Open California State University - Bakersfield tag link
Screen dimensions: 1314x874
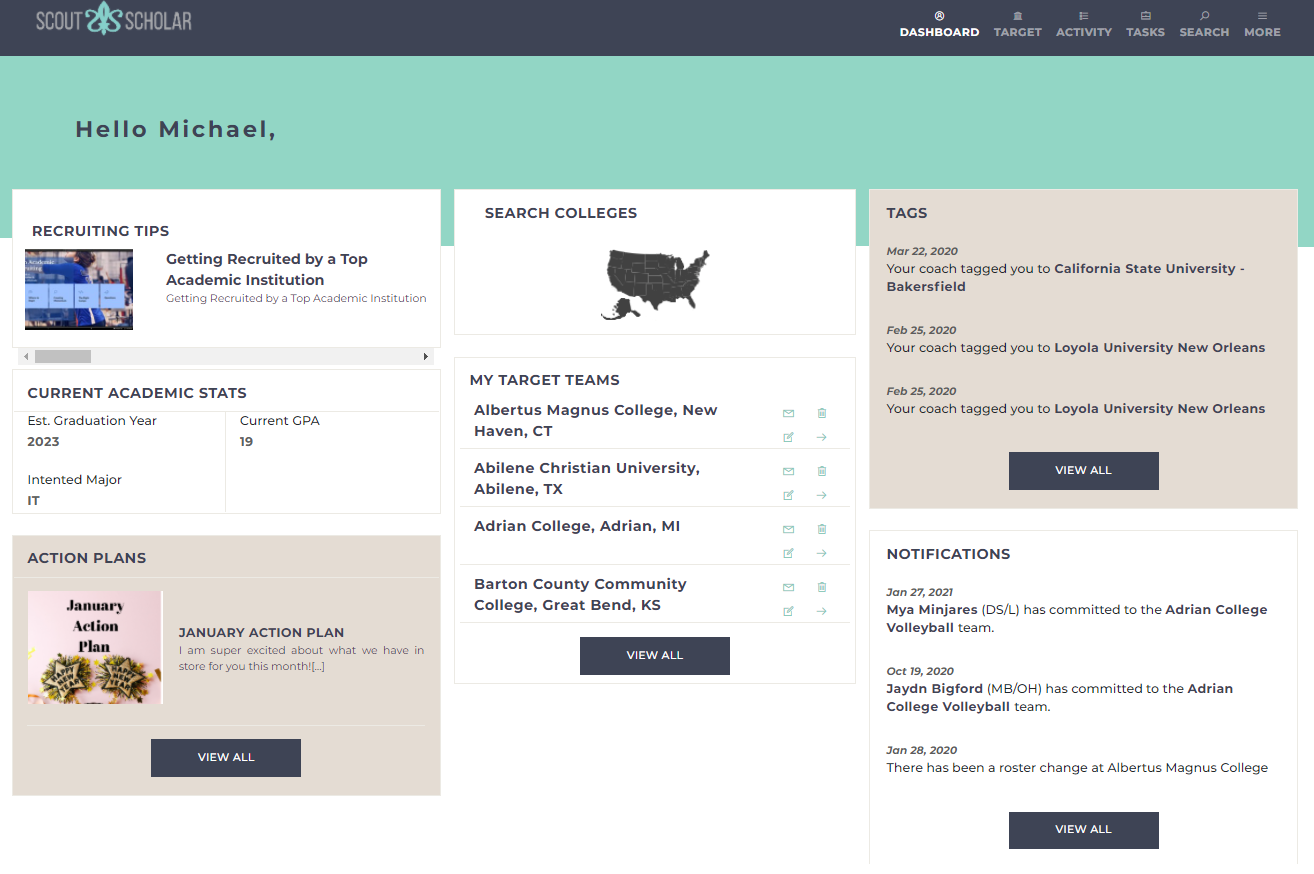point(1066,278)
